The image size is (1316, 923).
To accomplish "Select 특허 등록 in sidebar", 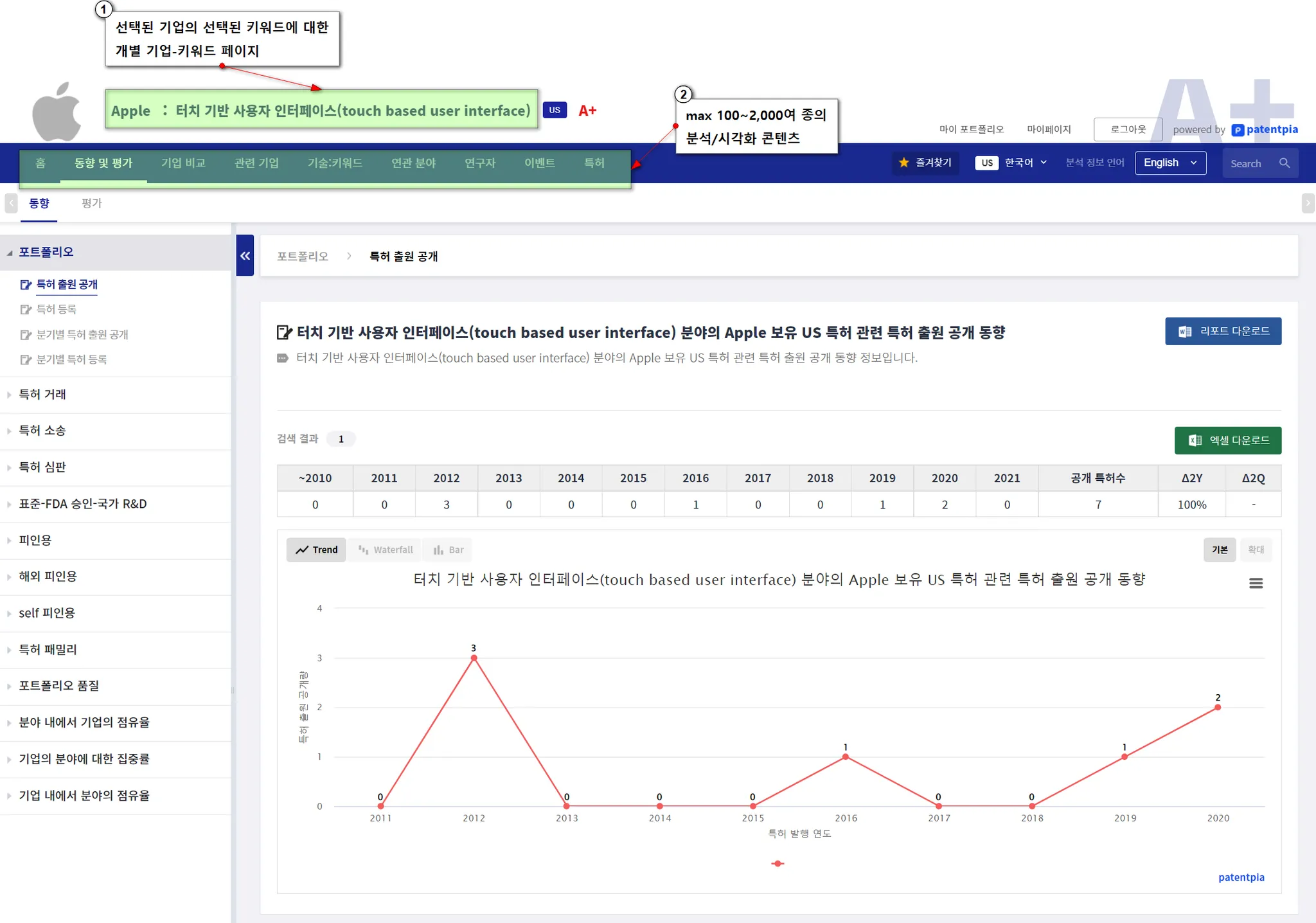I will 57,309.
